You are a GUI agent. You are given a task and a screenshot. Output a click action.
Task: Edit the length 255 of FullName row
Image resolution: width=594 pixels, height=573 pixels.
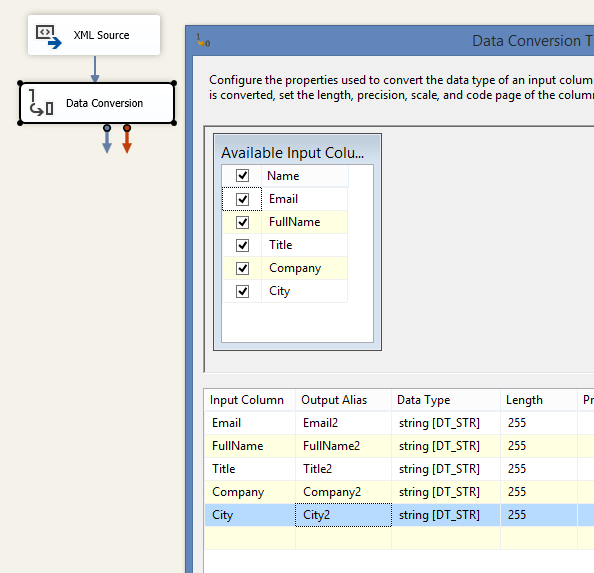[x=539, y=446]
